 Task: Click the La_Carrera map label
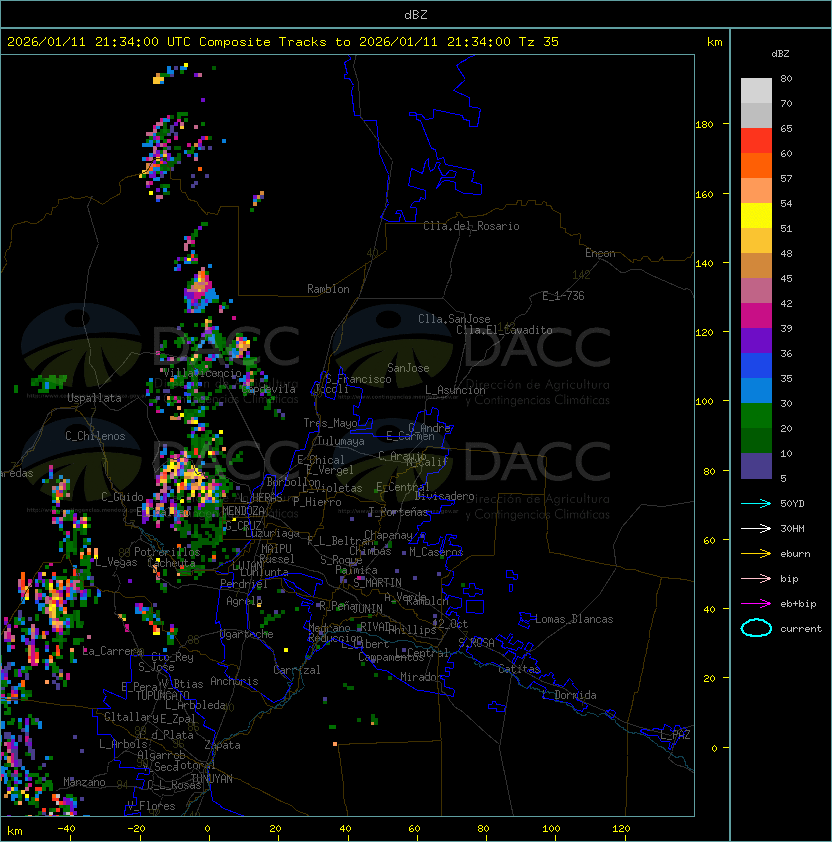click(113, 651)
